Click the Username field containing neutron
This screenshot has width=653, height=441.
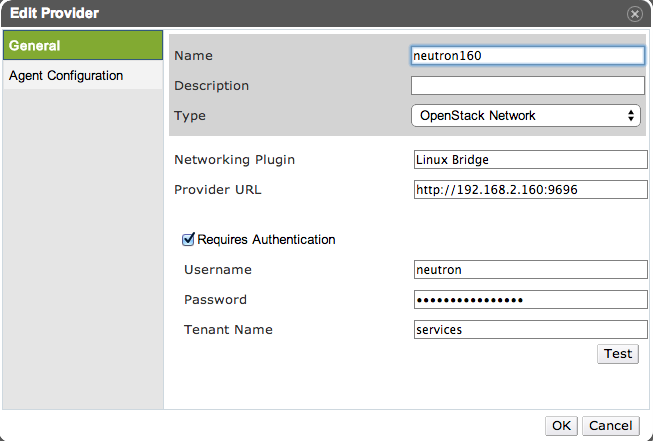(x=531, y=269)
